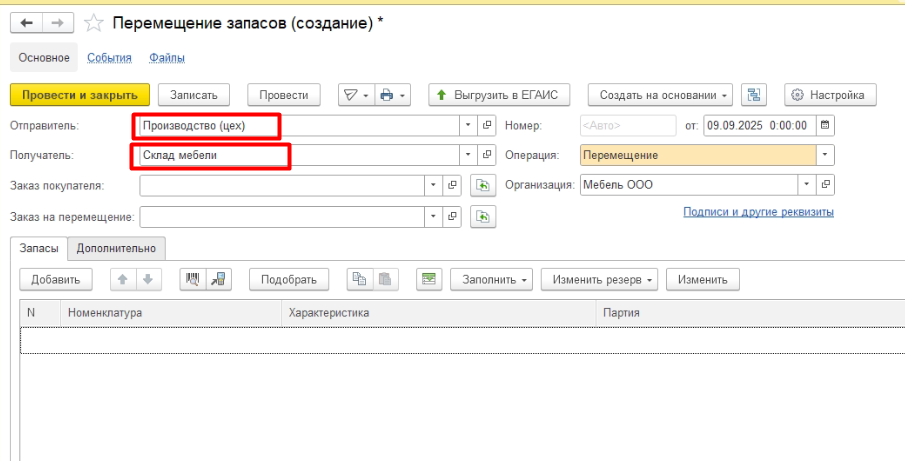Click the Организация field Мебель ООО
The height and width of the screenshot is (461, 905).
click(690, 185)
